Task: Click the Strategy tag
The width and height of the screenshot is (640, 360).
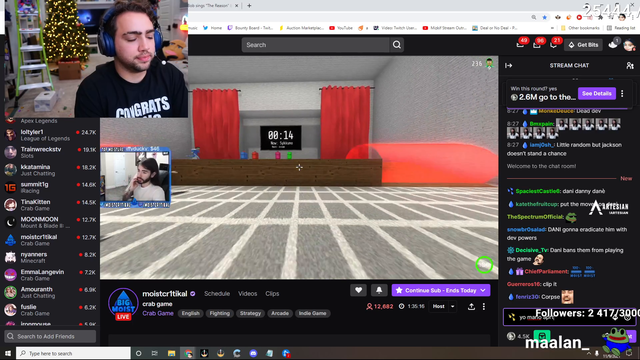Action: coord(250,313)
